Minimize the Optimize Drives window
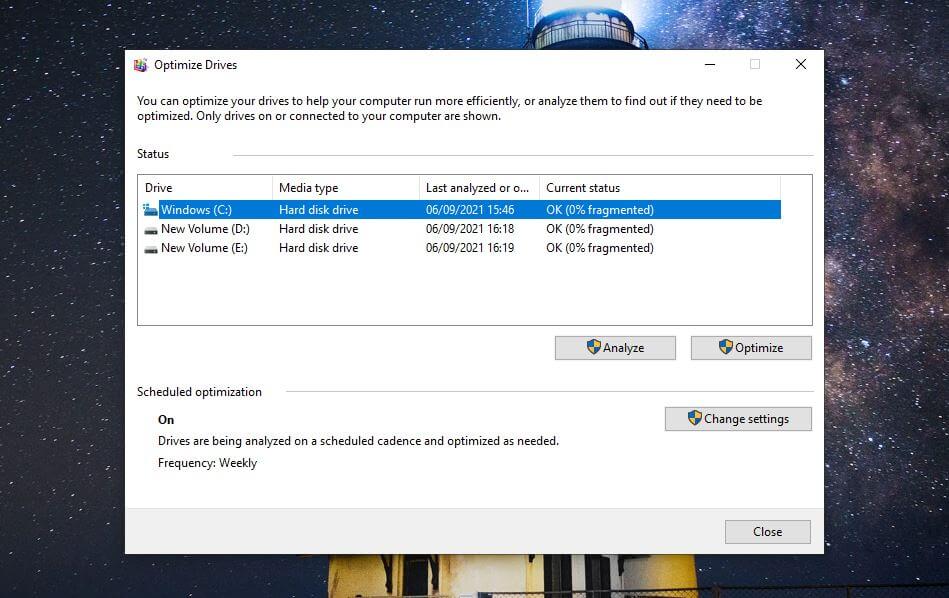Screen dimensions: 949x598 (x=710, y=64)
